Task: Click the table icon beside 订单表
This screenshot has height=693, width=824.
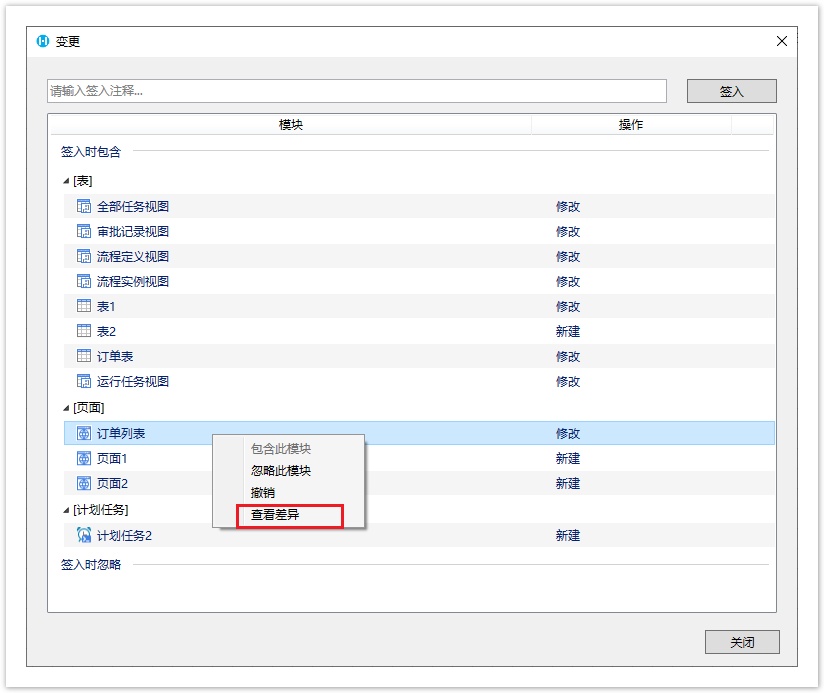Action: 84,357
